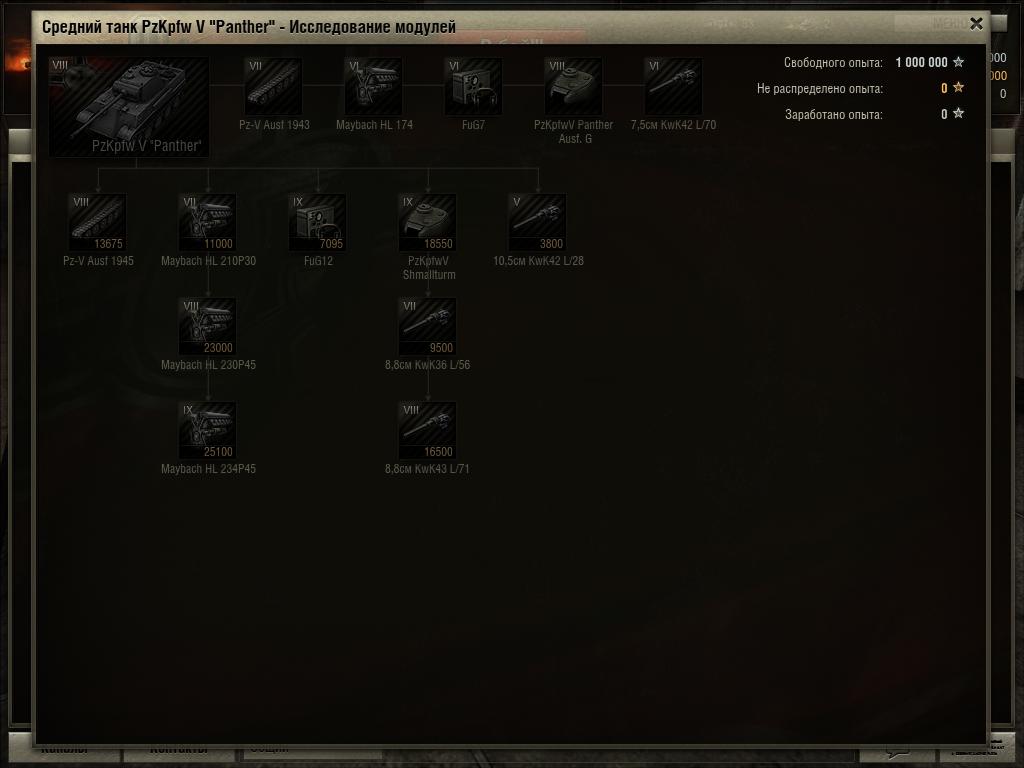Click the undistributed experience gold star icon
Image resolution: width=1024 pixels, height=768 pixels.
tap(958, 87)
